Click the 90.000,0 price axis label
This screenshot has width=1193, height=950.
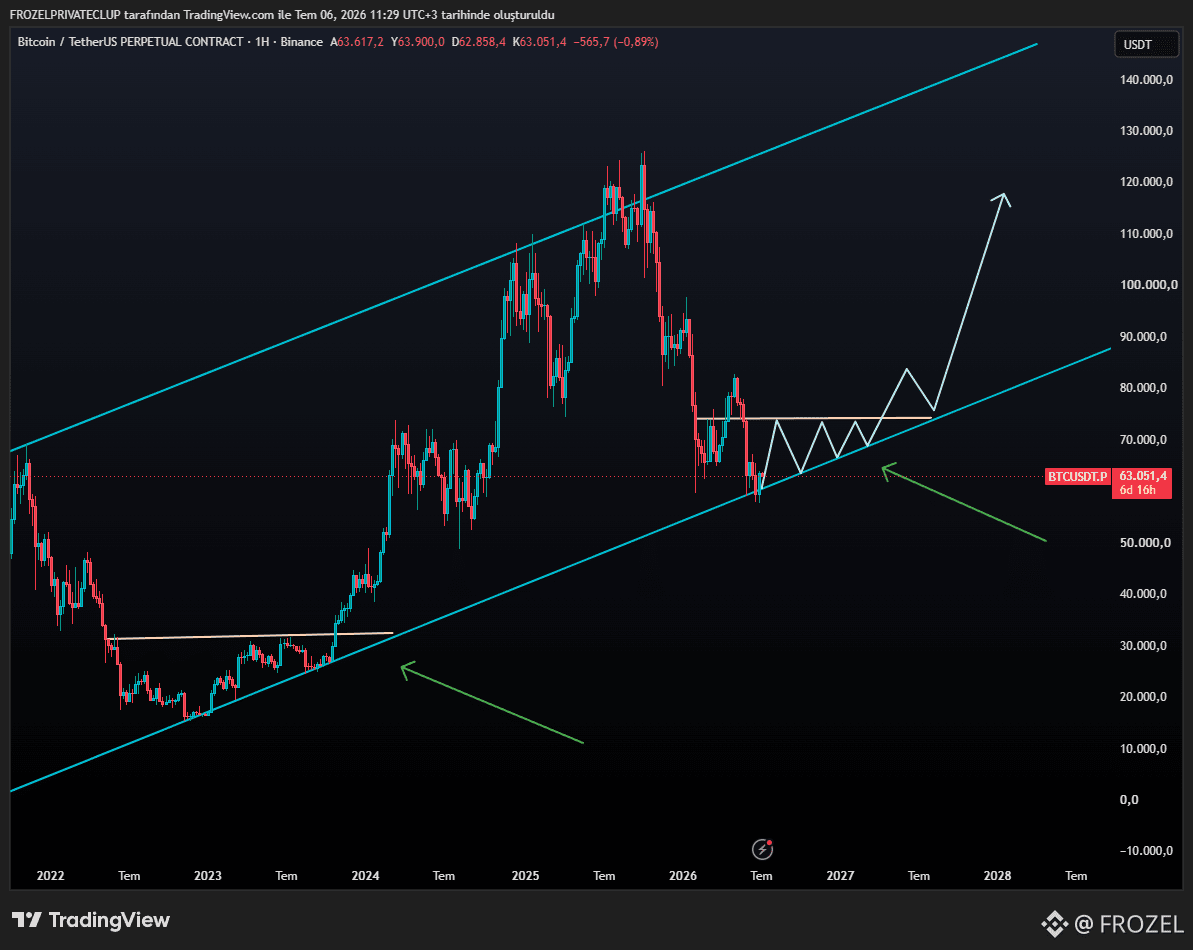click(1144, 336)
